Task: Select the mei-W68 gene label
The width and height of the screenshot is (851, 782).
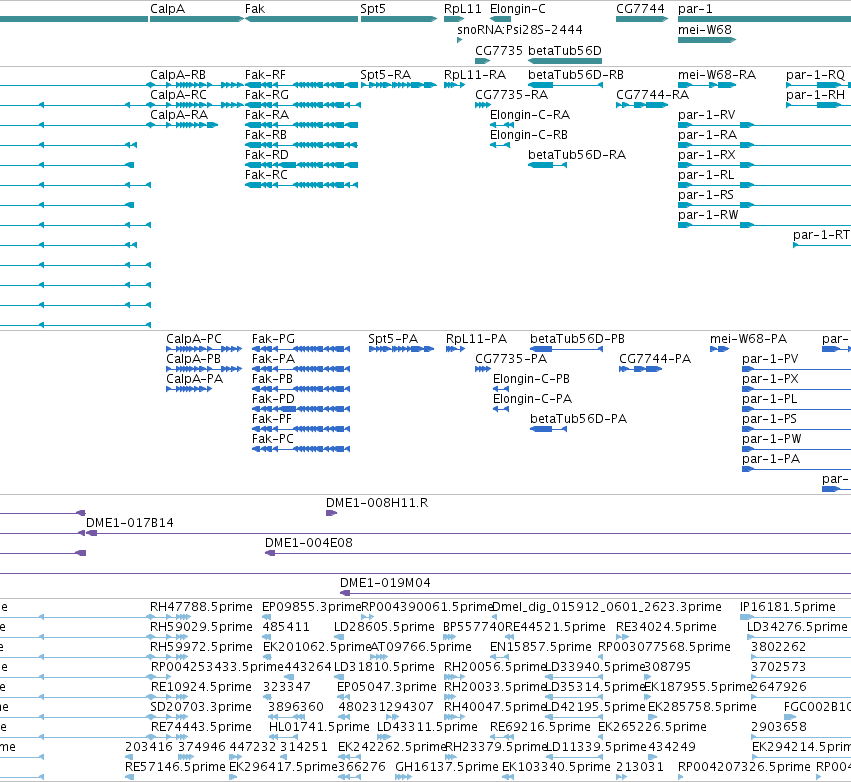Action: coord(704,29)
